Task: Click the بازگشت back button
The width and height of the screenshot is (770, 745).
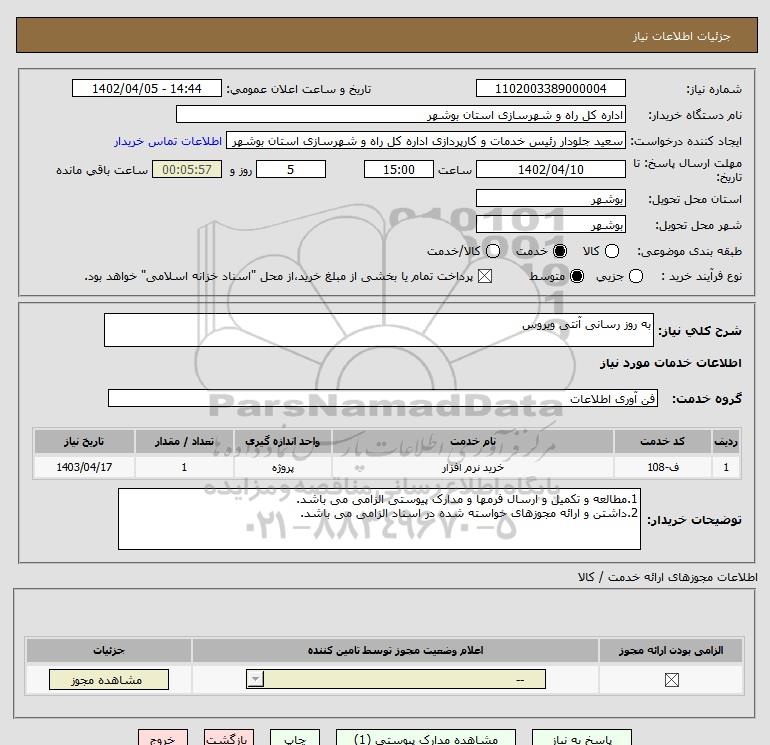Action: tap(229, 738)
